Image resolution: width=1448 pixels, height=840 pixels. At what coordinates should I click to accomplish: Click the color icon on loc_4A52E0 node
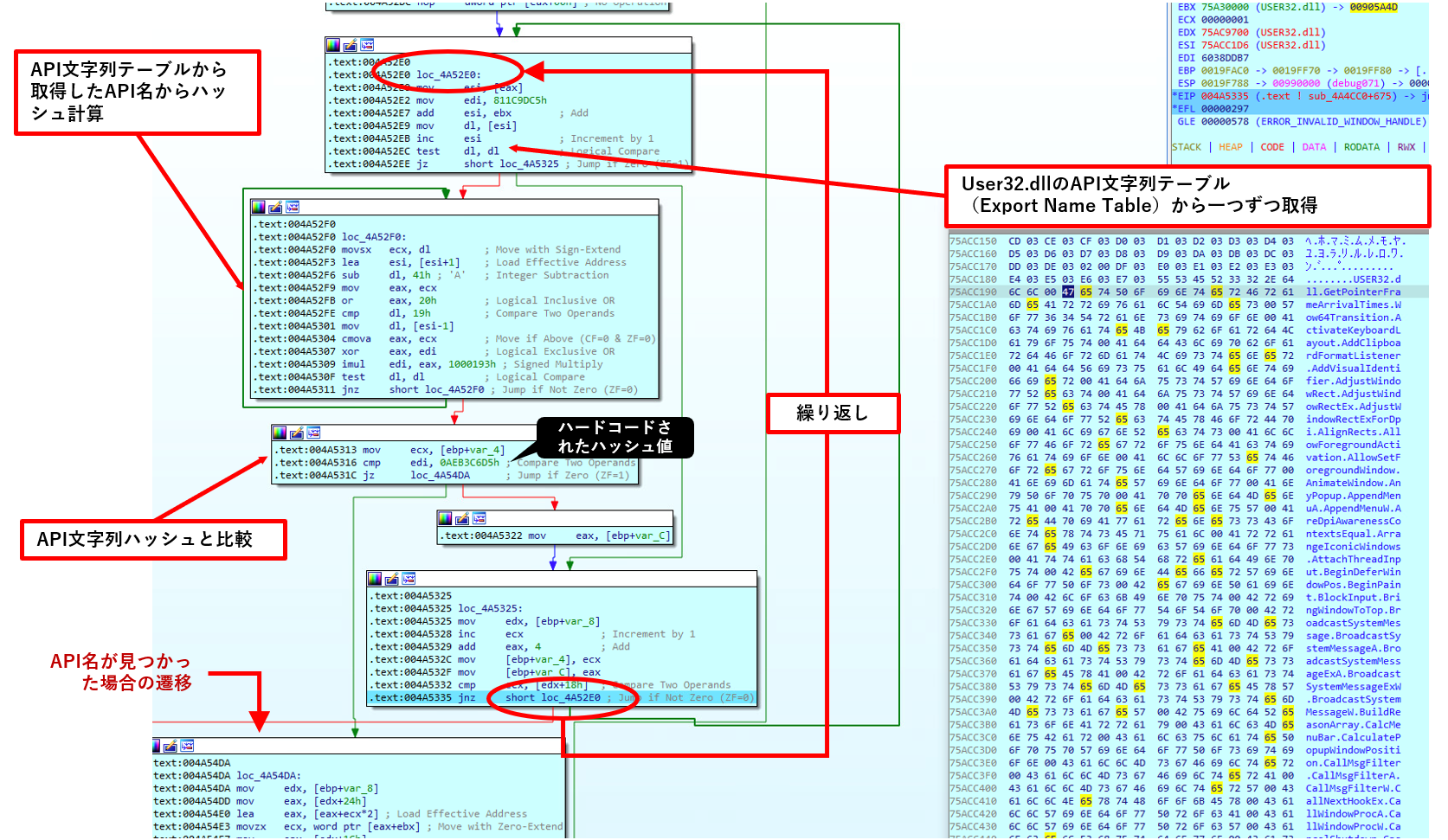coord(333,45)
